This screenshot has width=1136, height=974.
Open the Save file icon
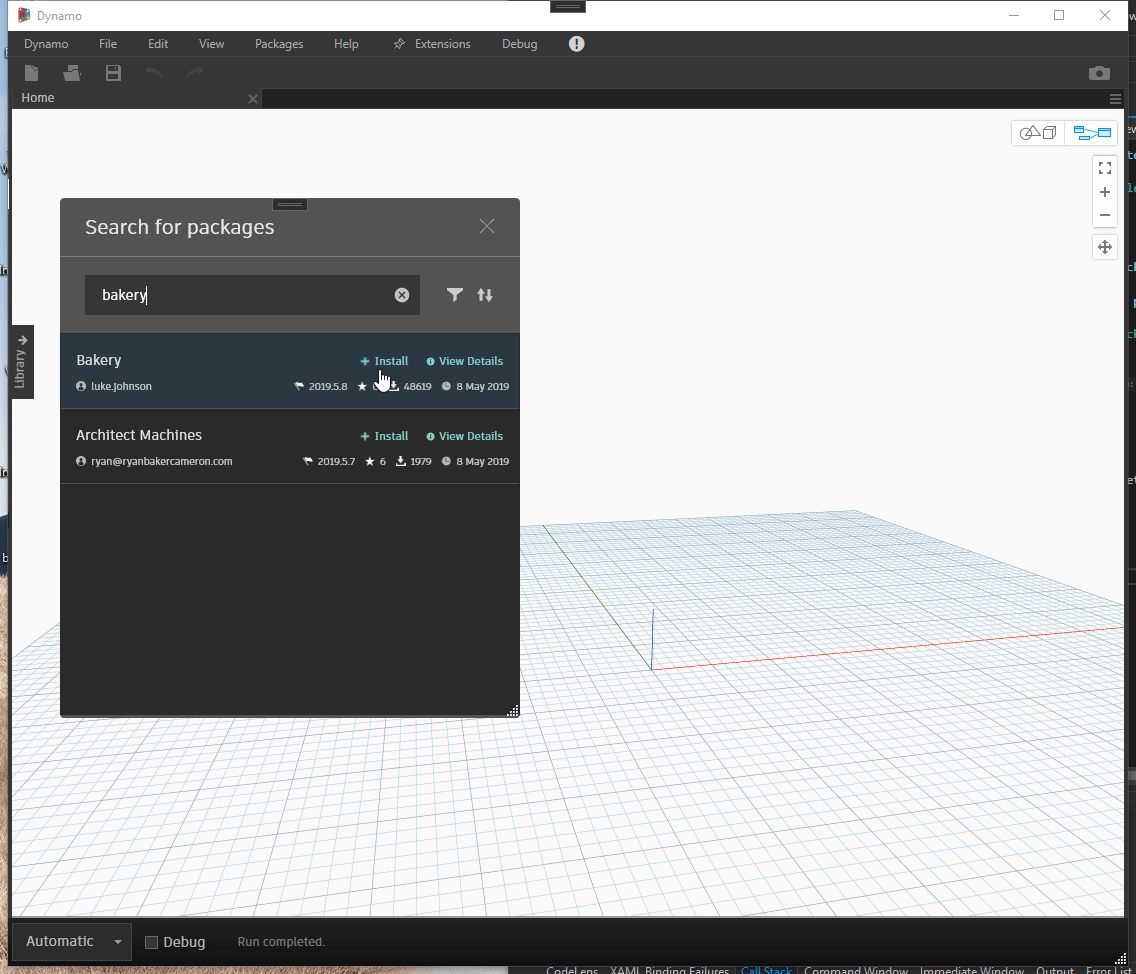(x=113, y=73)
